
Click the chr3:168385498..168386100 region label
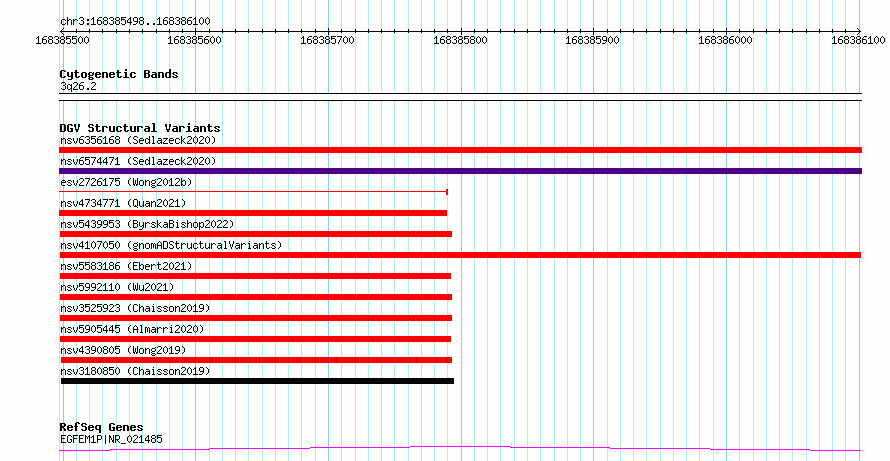tap(135, 21)
